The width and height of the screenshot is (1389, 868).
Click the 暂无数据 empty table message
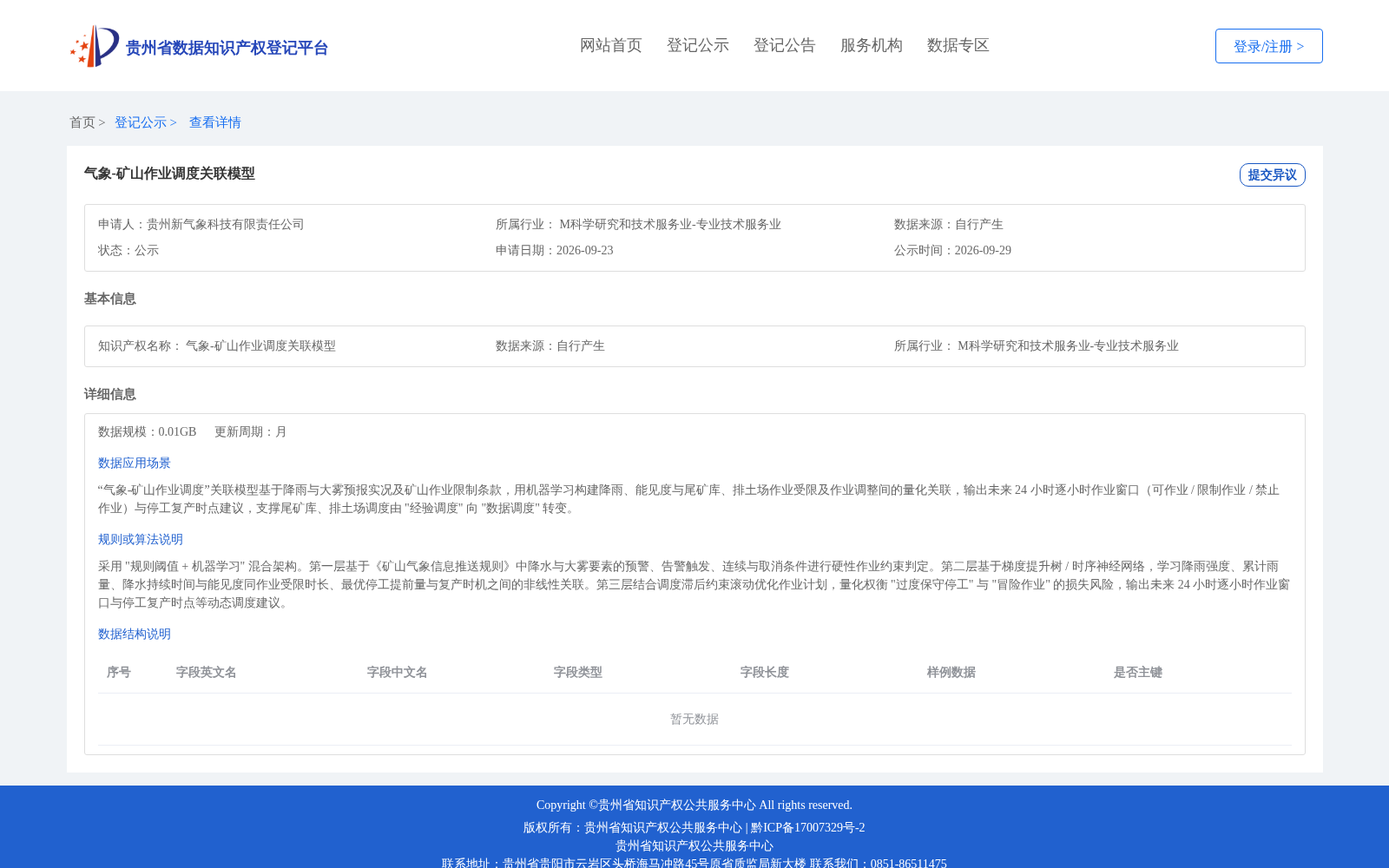click(x=694, y=719)
